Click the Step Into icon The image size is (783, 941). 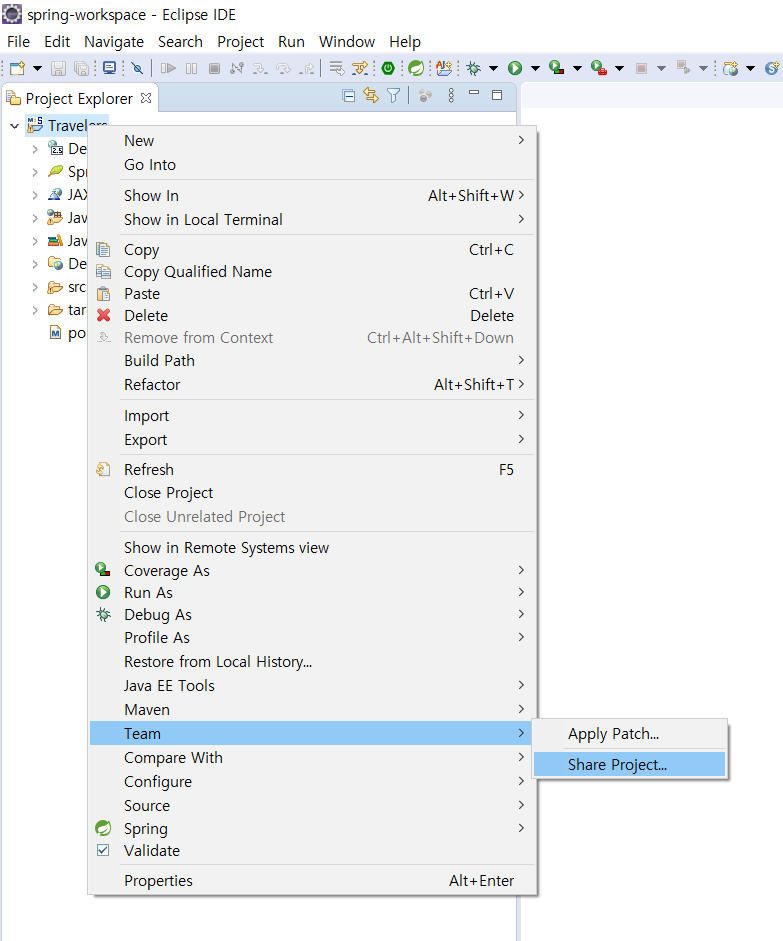(x=260, y=68)
